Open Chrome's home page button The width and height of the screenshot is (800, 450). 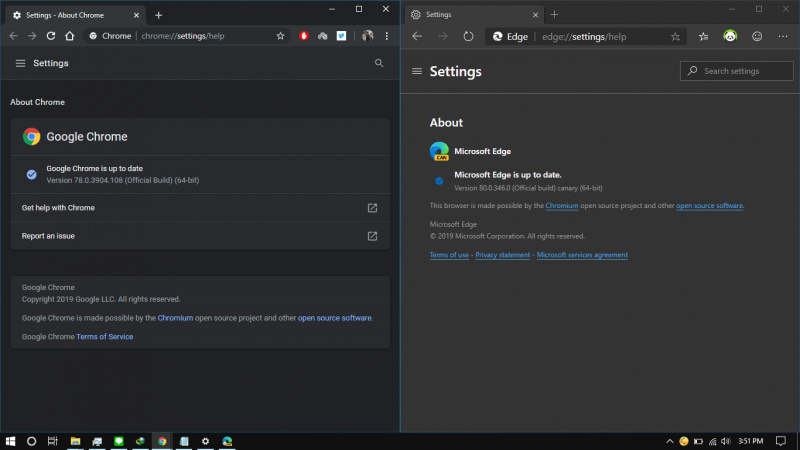tap(69, 36)
